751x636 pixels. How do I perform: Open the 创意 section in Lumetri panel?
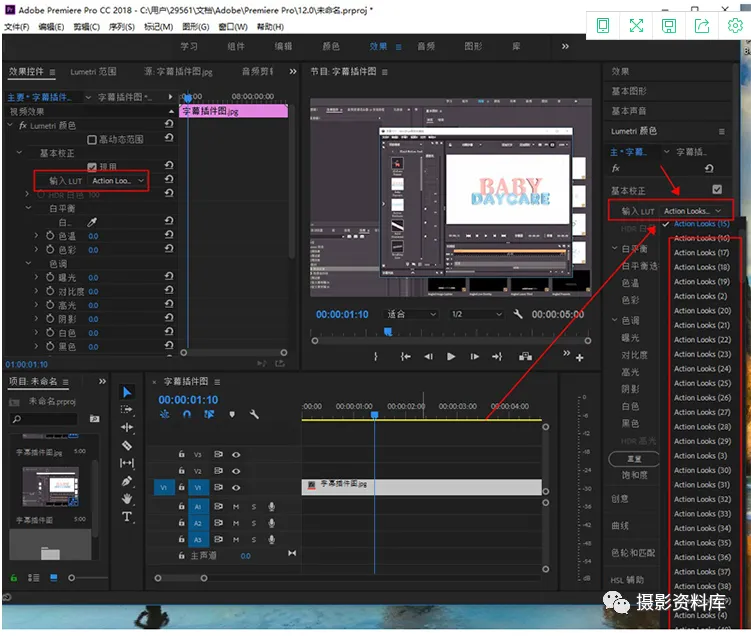(x=620, y=499)
